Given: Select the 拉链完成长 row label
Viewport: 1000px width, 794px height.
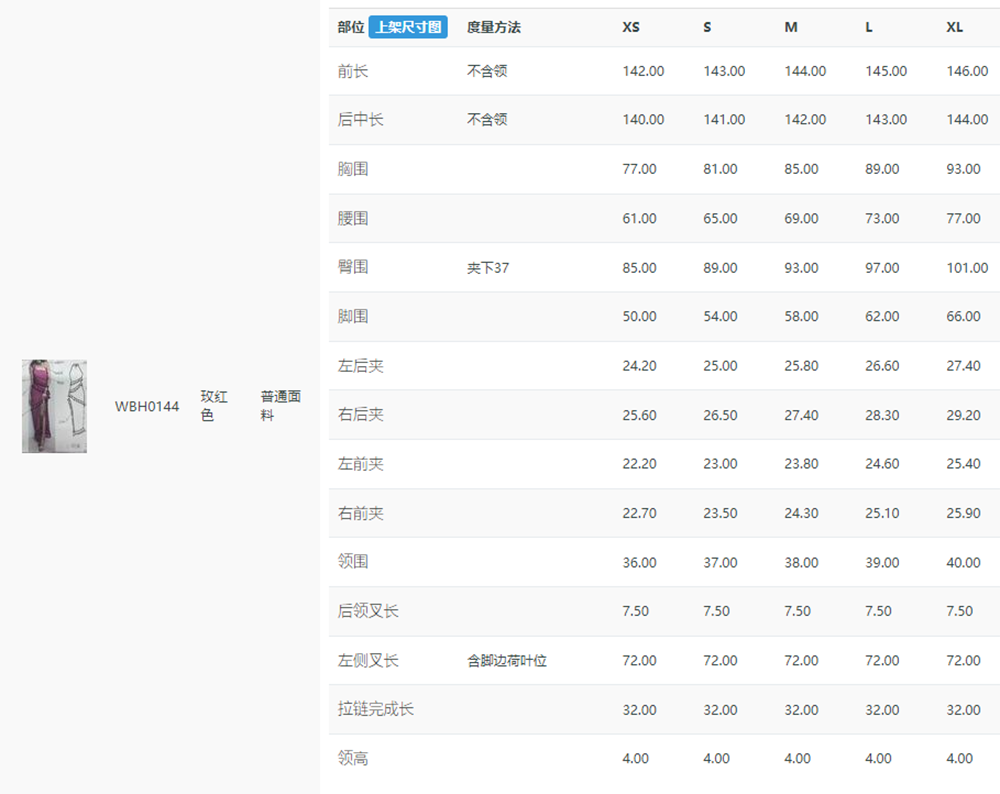Looking at the screenshot, I should [x=376, y=709].
